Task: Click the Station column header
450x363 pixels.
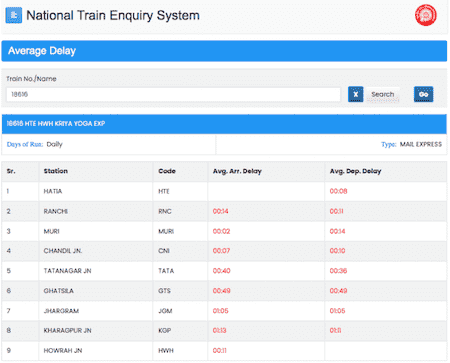Action: pos(56,171)
